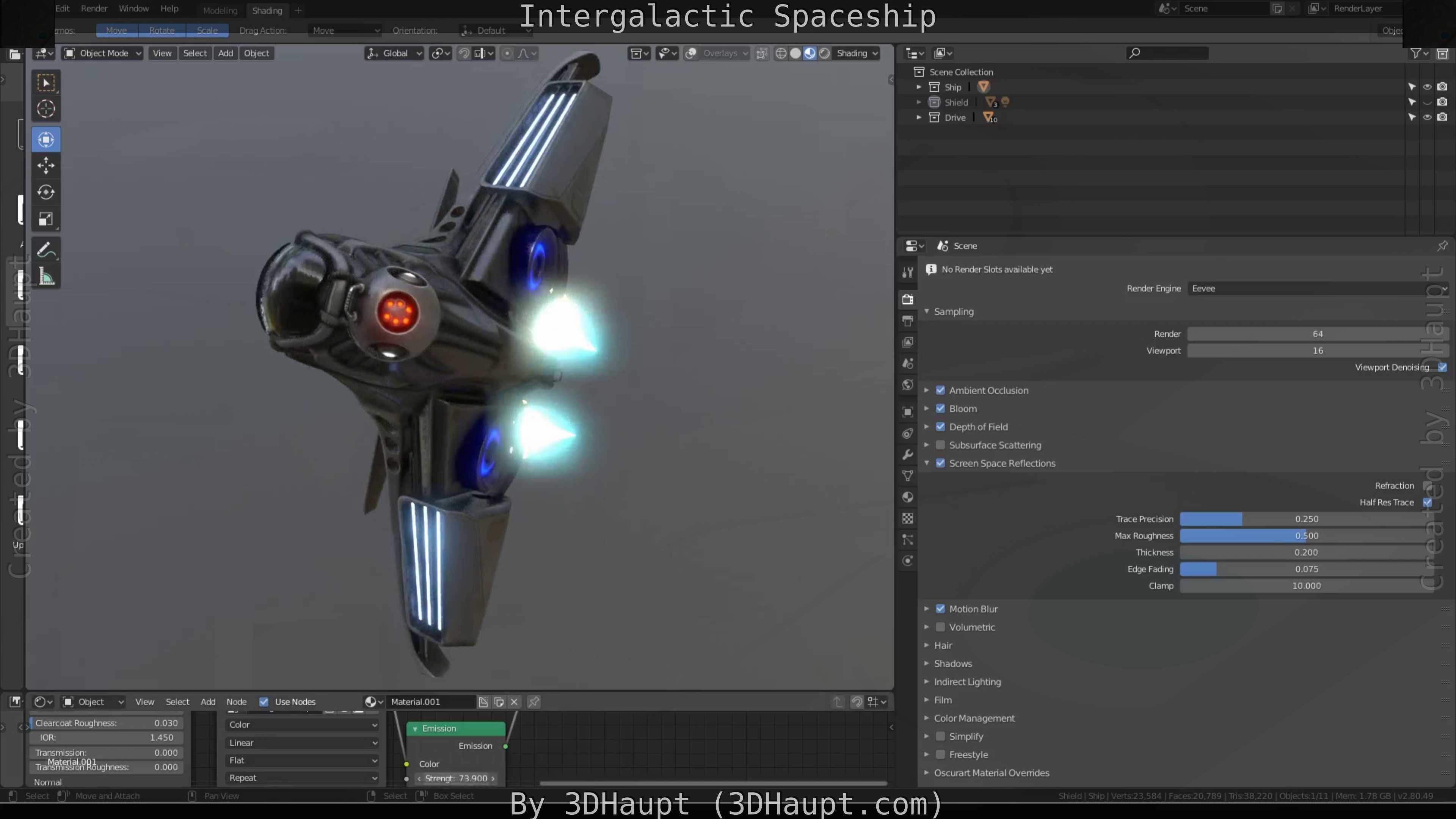The image size is (1456, 819).
Task: Switch to Material properties tab icon
Action: pyautogui.click(x=908, y=497)
